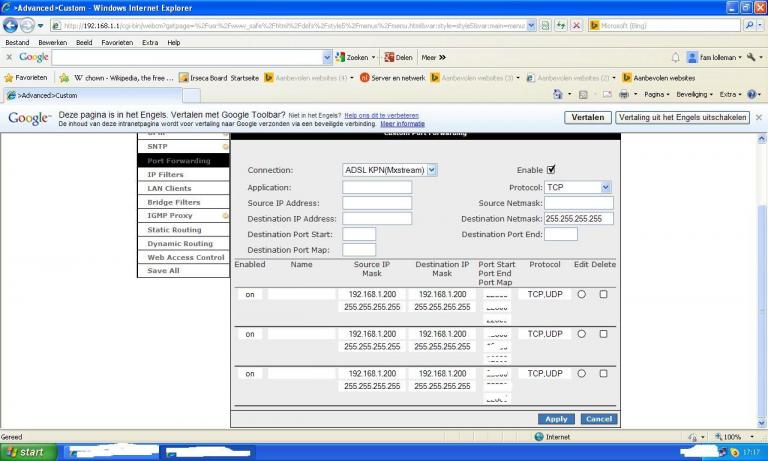Close the Google translate notification bar

758,117
